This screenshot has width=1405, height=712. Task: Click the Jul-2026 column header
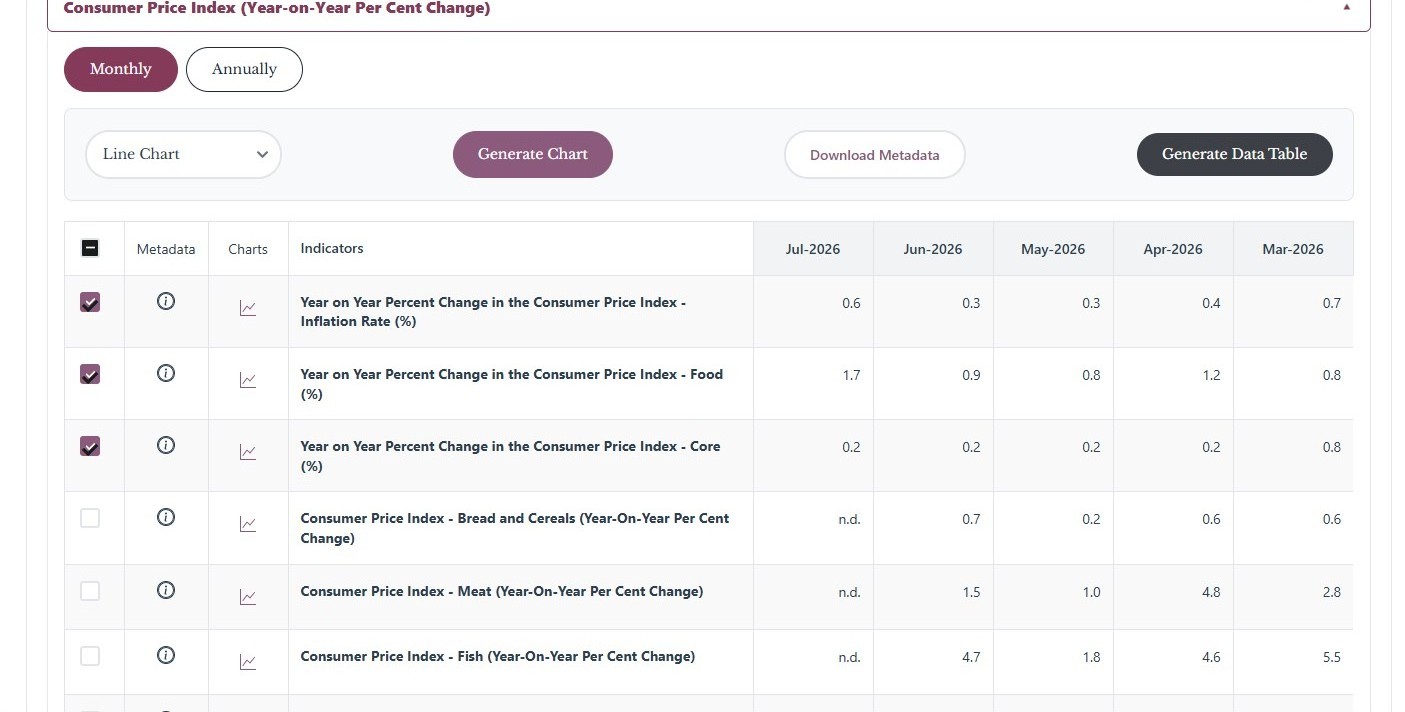coord(813,249)
